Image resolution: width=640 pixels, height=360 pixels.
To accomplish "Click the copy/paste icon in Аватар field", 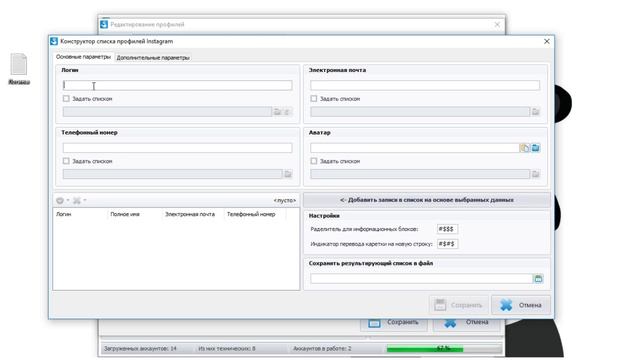I will [x=524, y=148].
